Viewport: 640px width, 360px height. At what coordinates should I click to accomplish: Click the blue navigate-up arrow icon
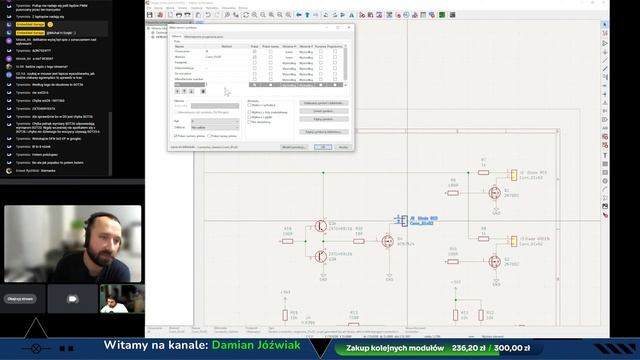coord(307,15)
